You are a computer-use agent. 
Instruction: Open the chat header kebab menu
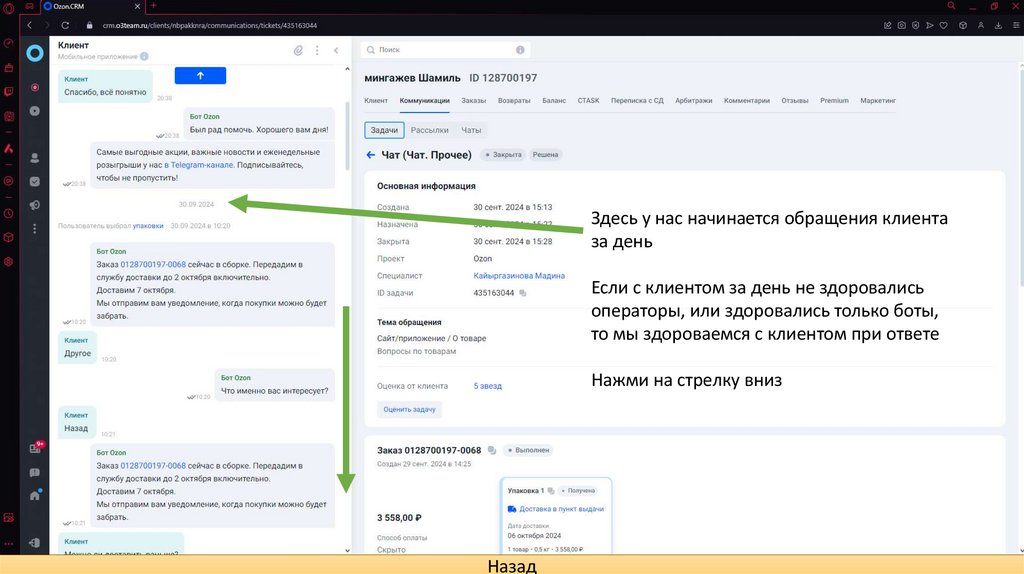[317, 50]
